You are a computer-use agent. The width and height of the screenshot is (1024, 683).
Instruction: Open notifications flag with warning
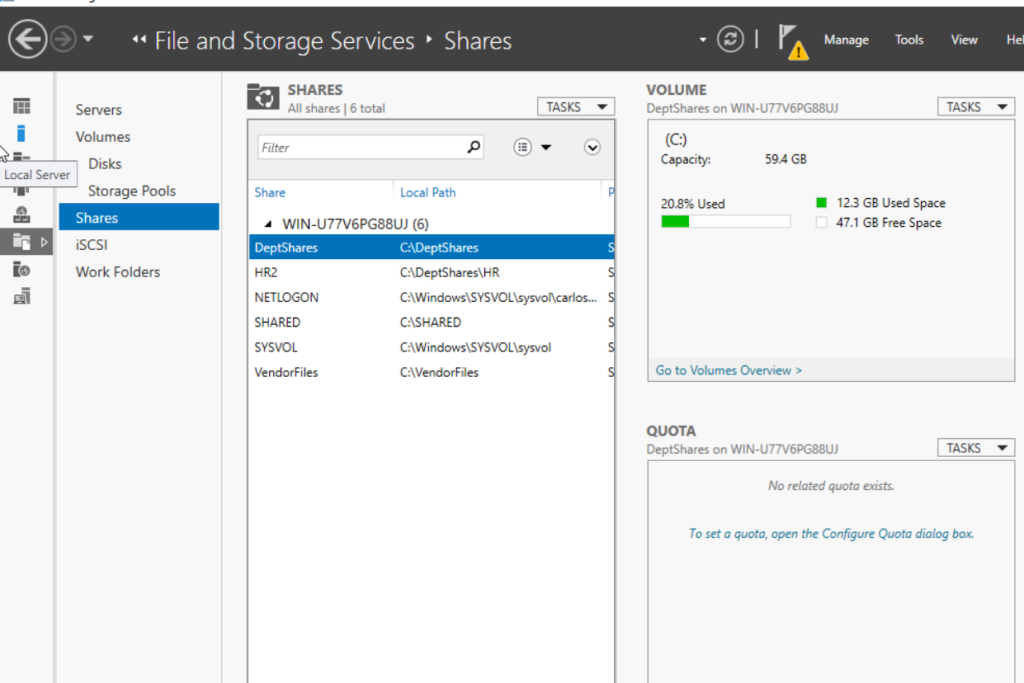pyautogui.click(x=792, y=42)
